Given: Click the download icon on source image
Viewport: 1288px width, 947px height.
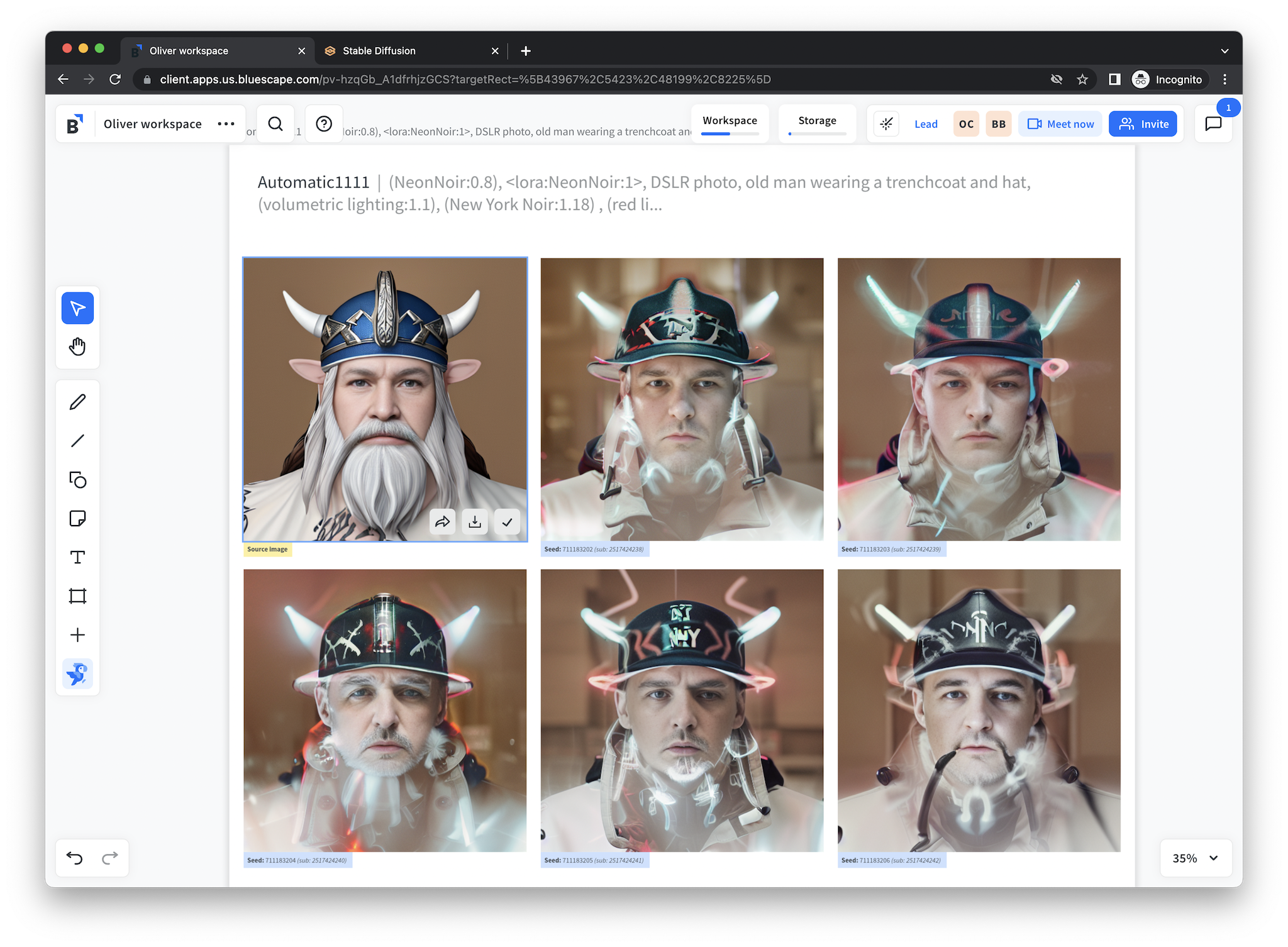Looking at the screenshot, I should pos(475,522).
